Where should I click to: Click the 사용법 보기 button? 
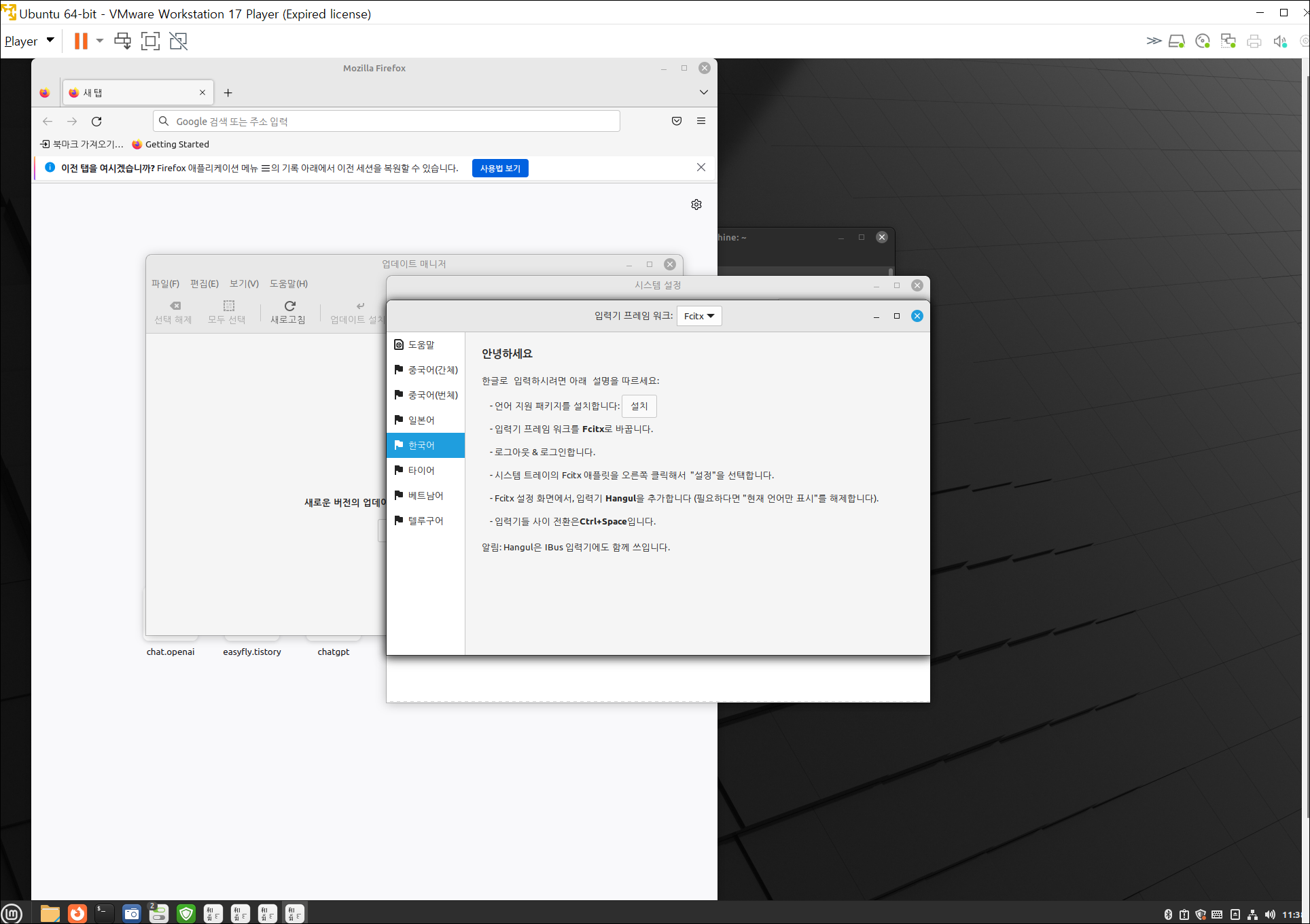click(x=500, y=168)
